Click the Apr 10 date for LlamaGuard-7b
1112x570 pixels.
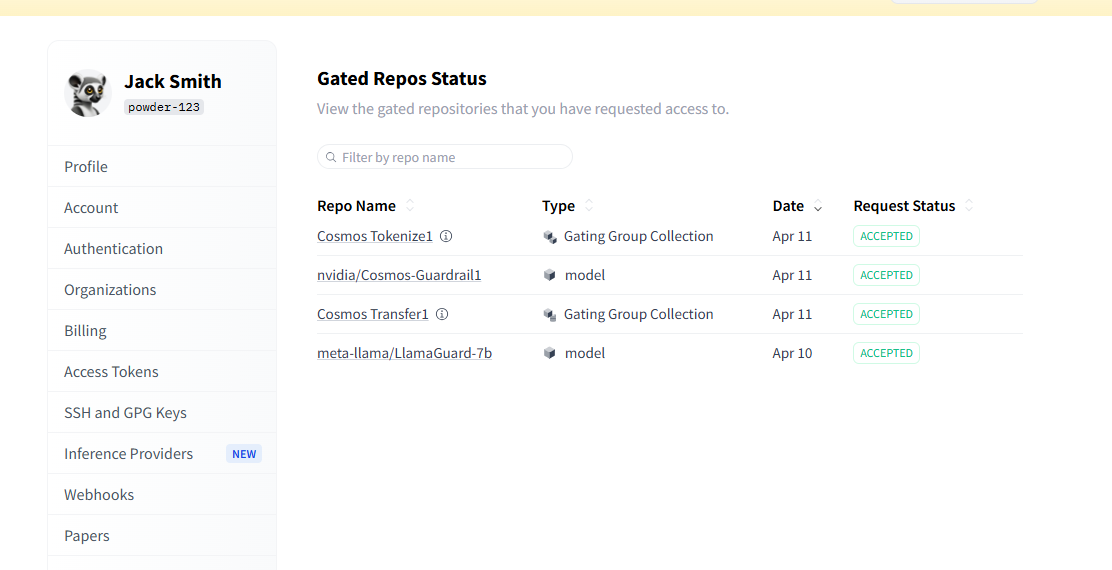(x=792, y=353)
